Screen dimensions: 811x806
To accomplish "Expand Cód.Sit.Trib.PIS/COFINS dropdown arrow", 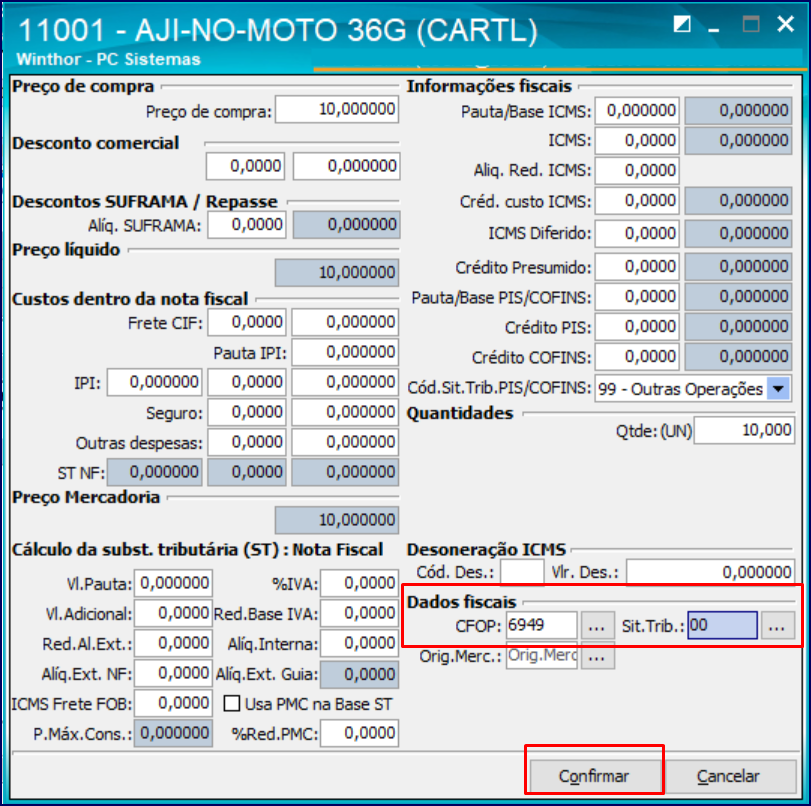I will pyautogui.click(x=779, y=388).
